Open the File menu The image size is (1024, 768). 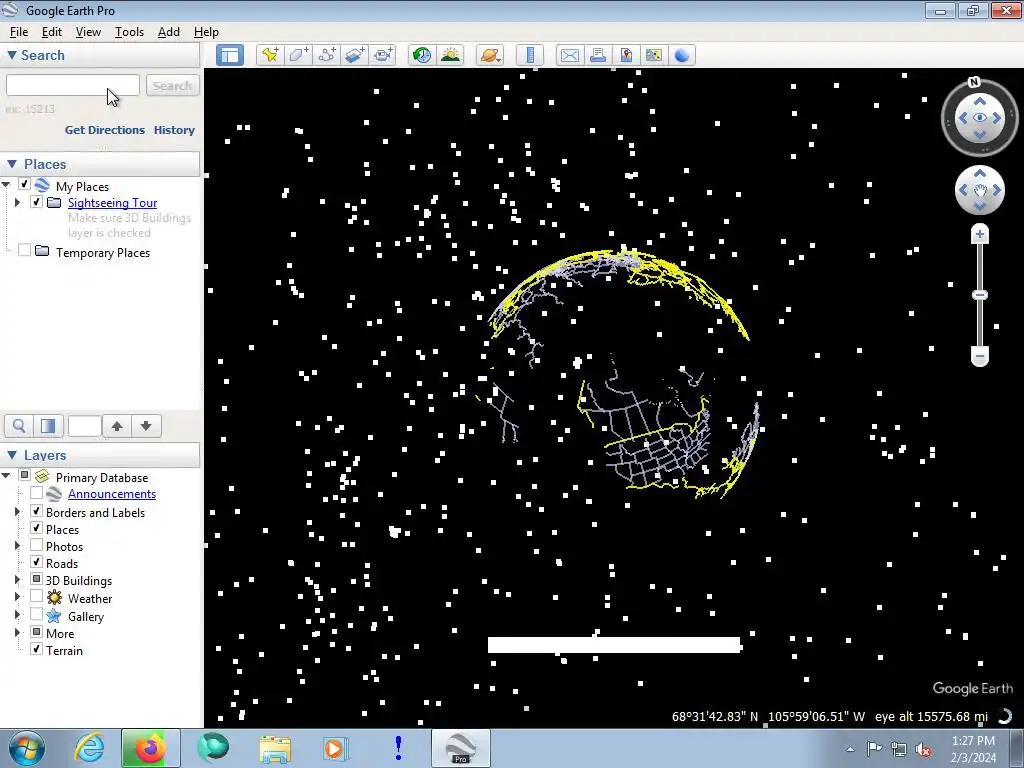(x=18, y=32)
